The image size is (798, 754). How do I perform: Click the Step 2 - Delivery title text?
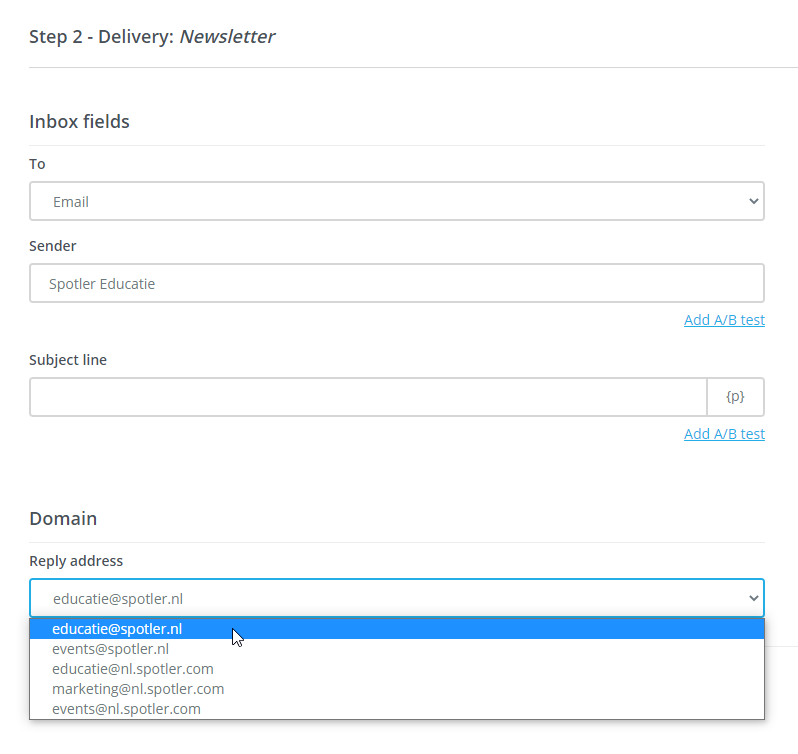[x=101, y=37]
